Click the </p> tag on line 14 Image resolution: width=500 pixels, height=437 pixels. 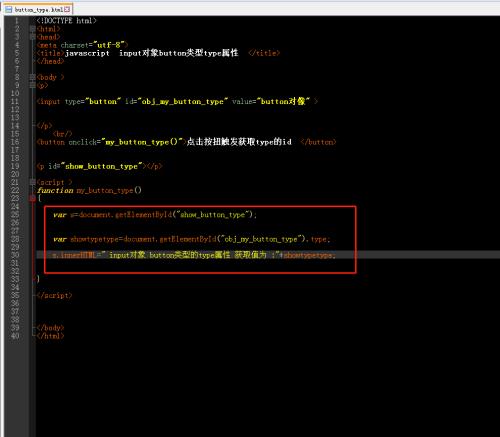44,126
